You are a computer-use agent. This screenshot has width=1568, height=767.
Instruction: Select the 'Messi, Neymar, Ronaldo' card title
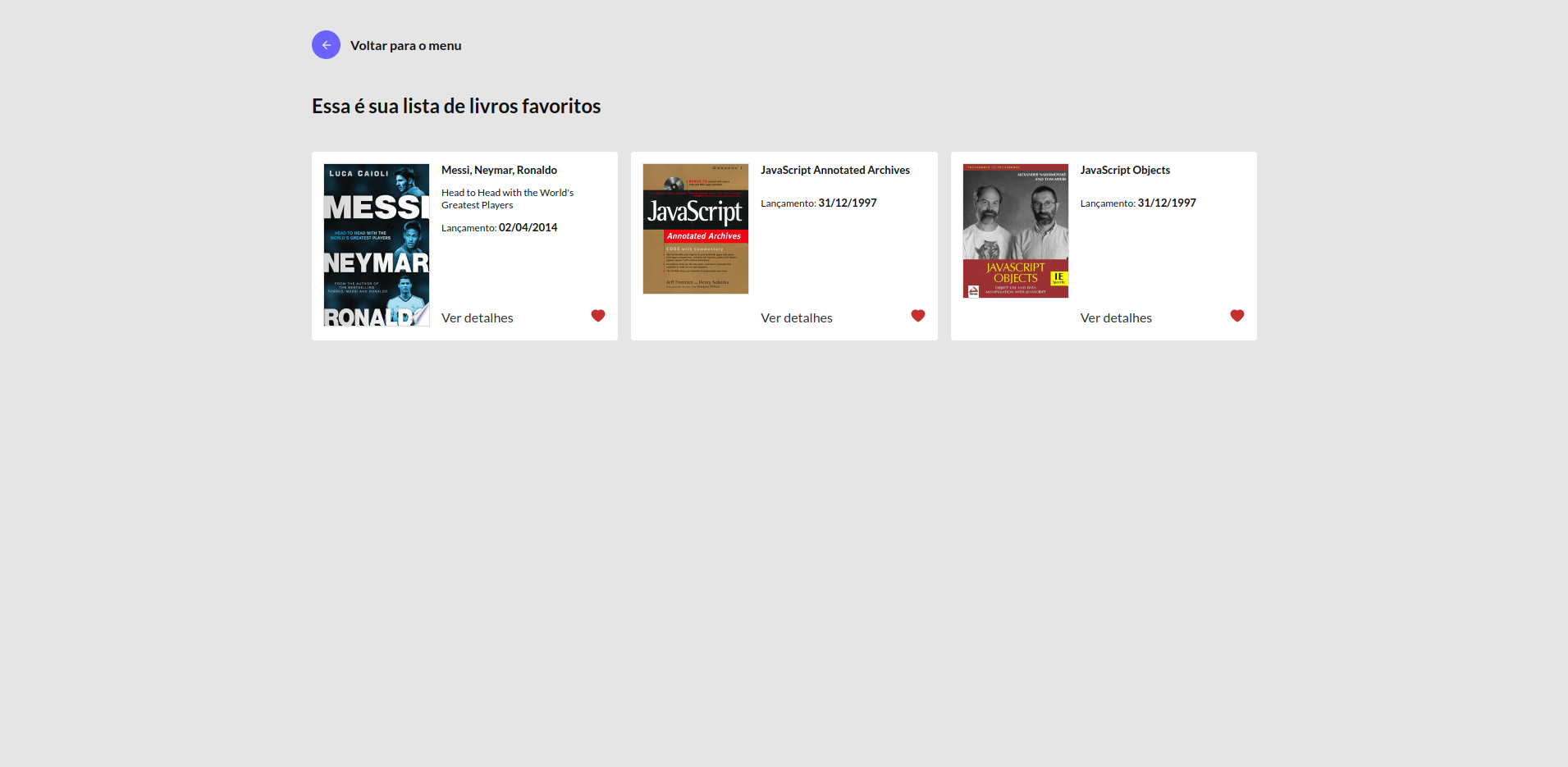tap(499, 170)
